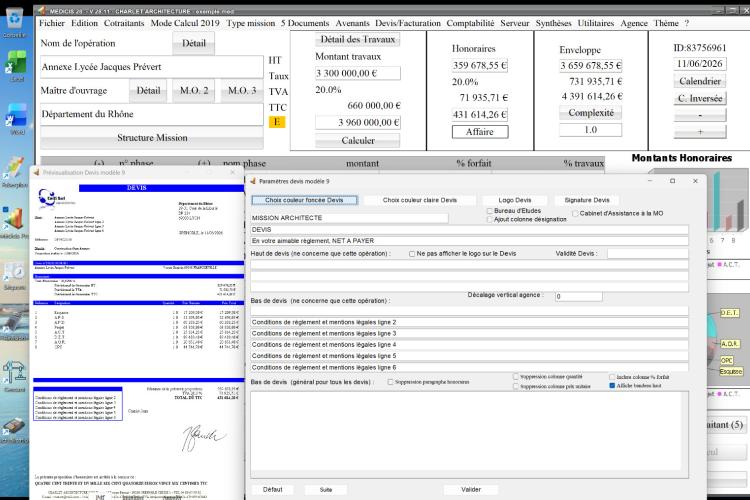Toggle Ne pas afficher le logo sur le Devis
The width and height of the screenshot is (750, 500).
(x=412, y=254)
